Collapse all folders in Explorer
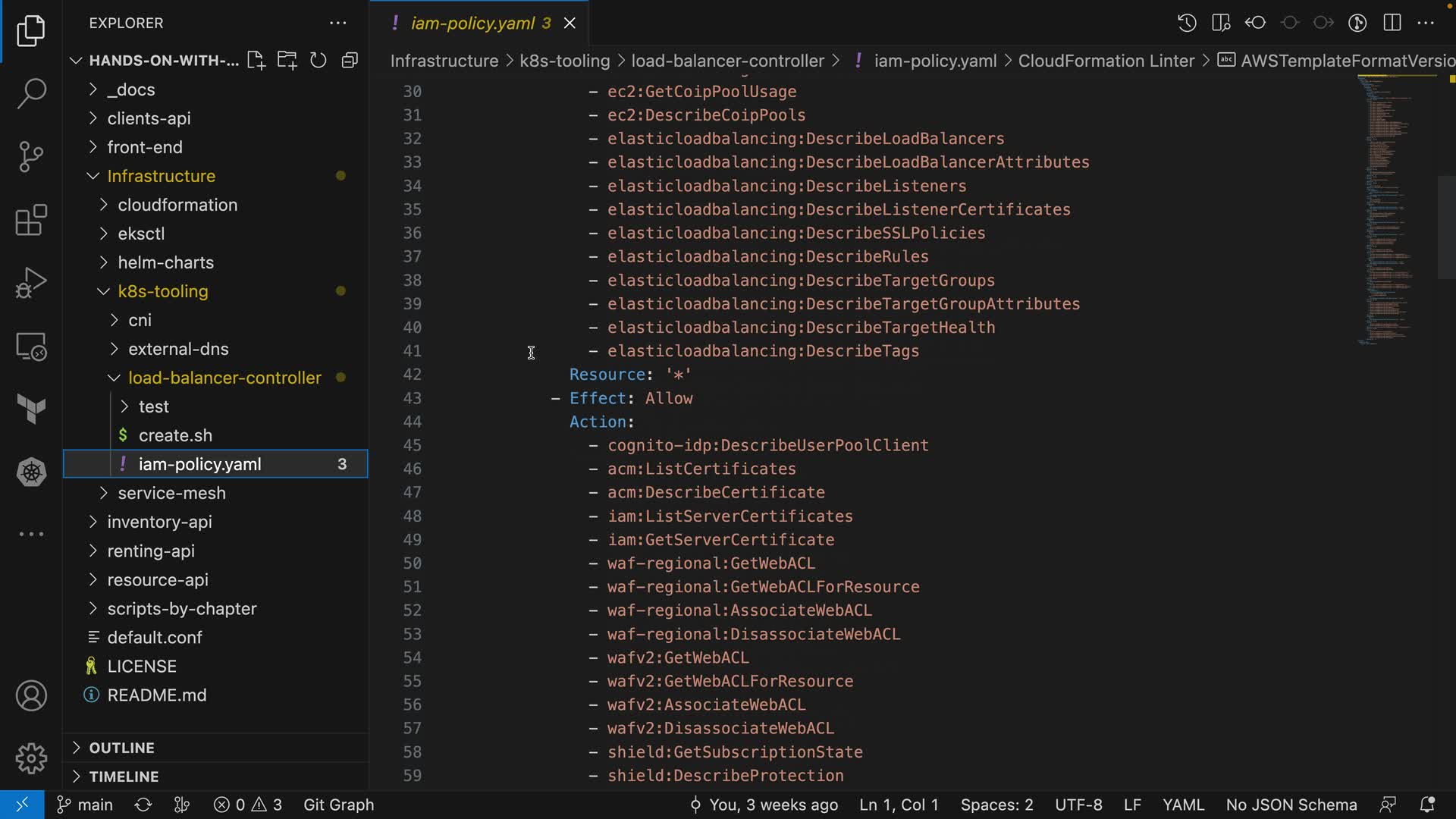This screenshot has height=819, width=1456. 350,61
